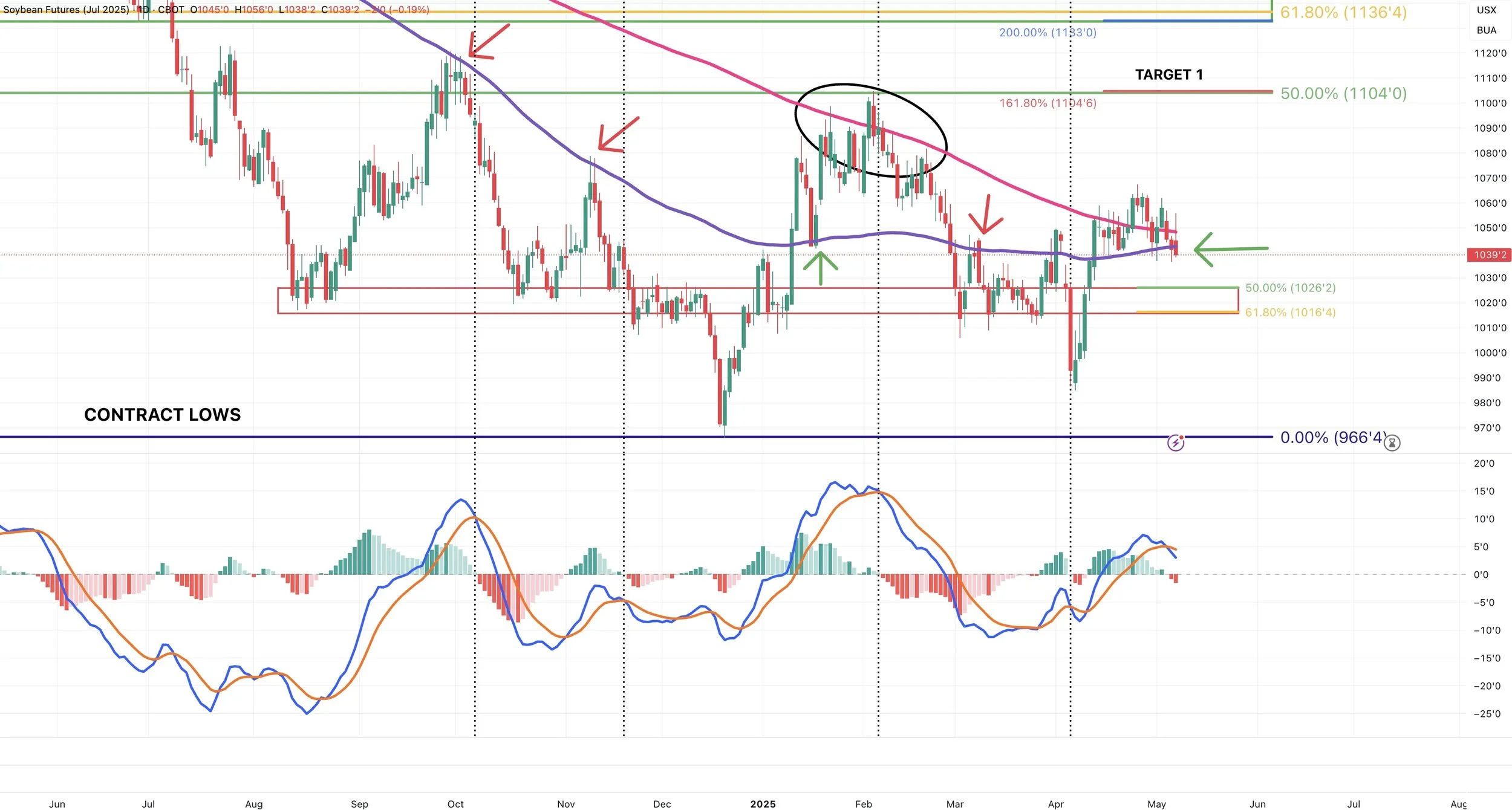Select the red down arrow drawing in March
1512x810 pixels.
[986, 215]
